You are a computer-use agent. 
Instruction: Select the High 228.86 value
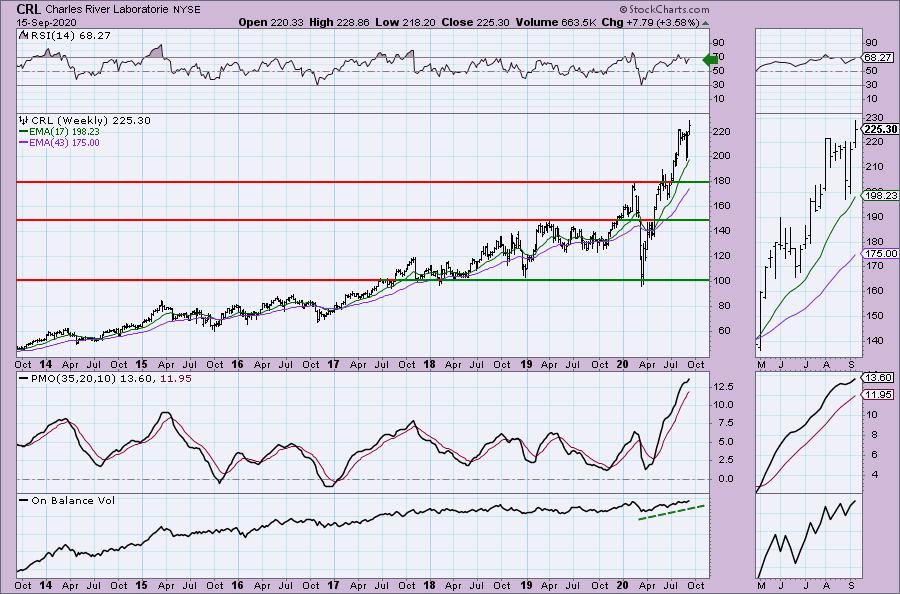click(x=339, y=22)
